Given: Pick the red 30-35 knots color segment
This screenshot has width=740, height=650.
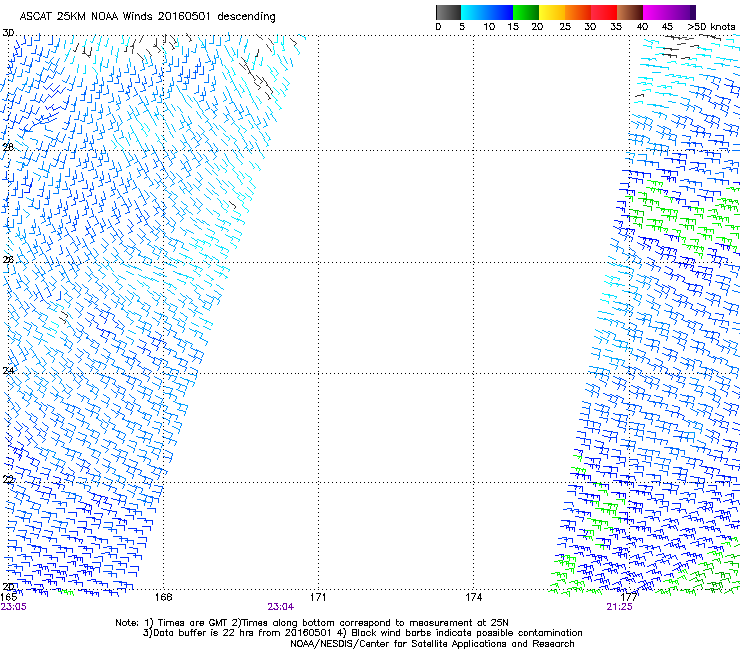Looking at the screenshot, I should (604, 12).
